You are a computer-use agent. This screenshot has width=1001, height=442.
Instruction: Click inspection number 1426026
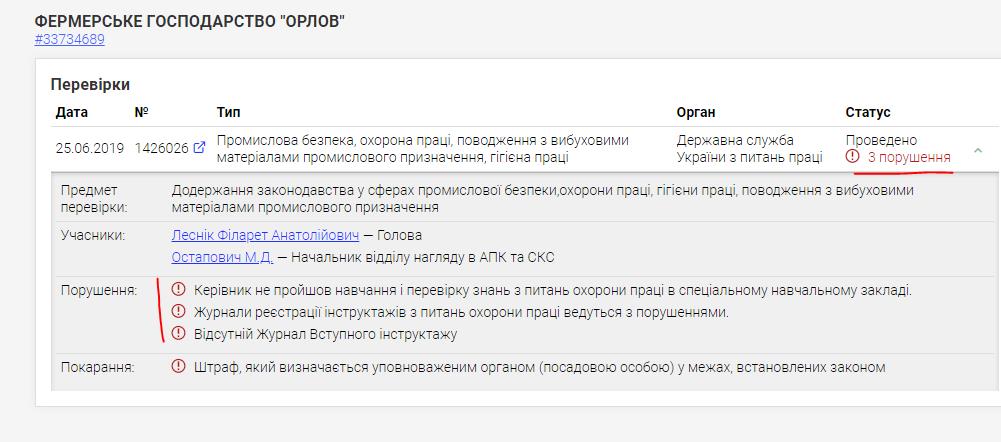click(x=161, y=148)
